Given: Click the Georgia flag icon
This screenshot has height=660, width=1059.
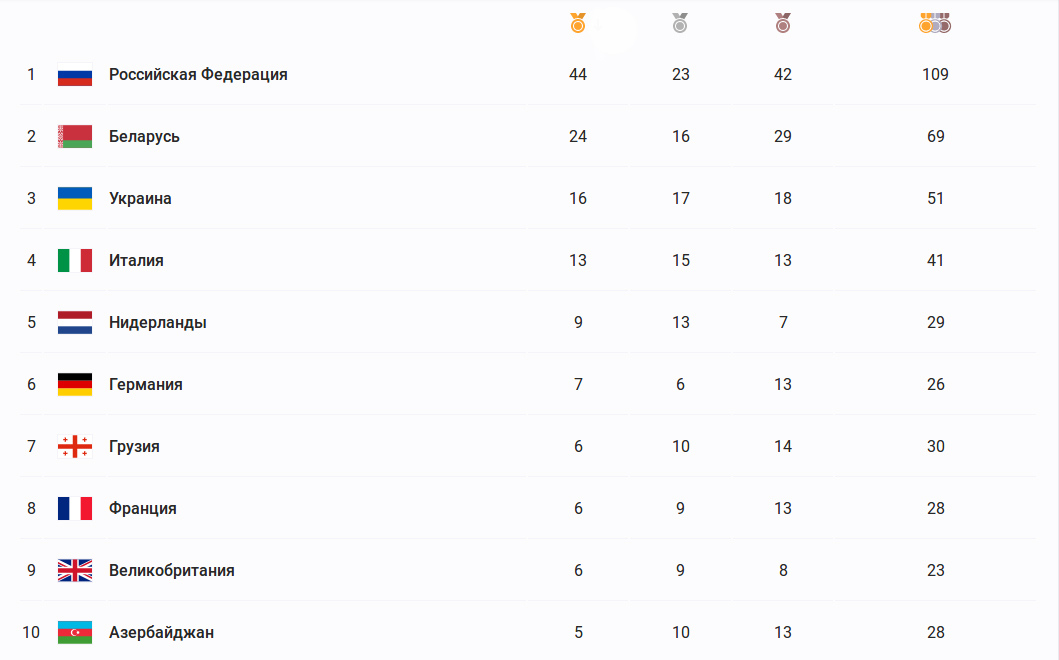Looking at the screenshot, I should click(75, 447).
